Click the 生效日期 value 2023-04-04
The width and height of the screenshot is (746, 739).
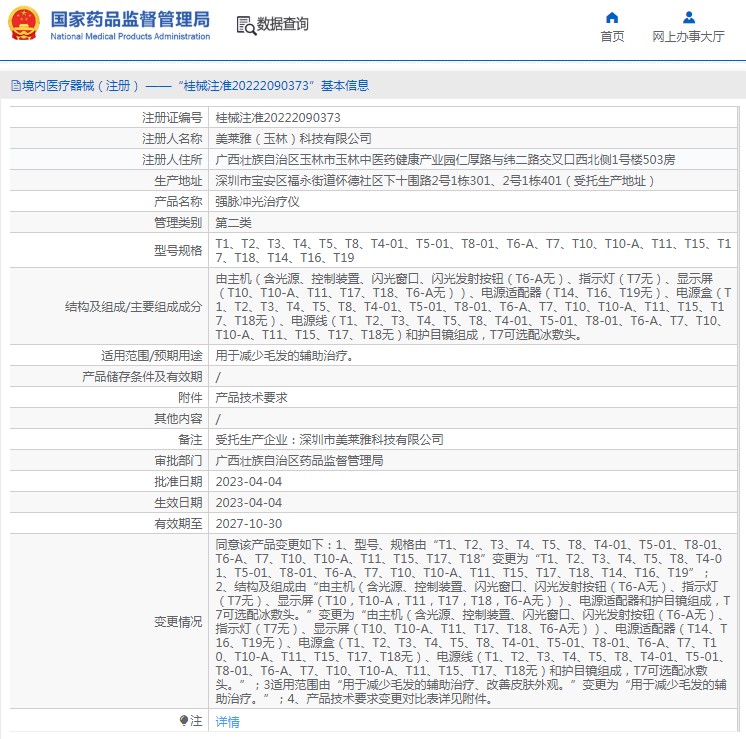click(249, 503)
